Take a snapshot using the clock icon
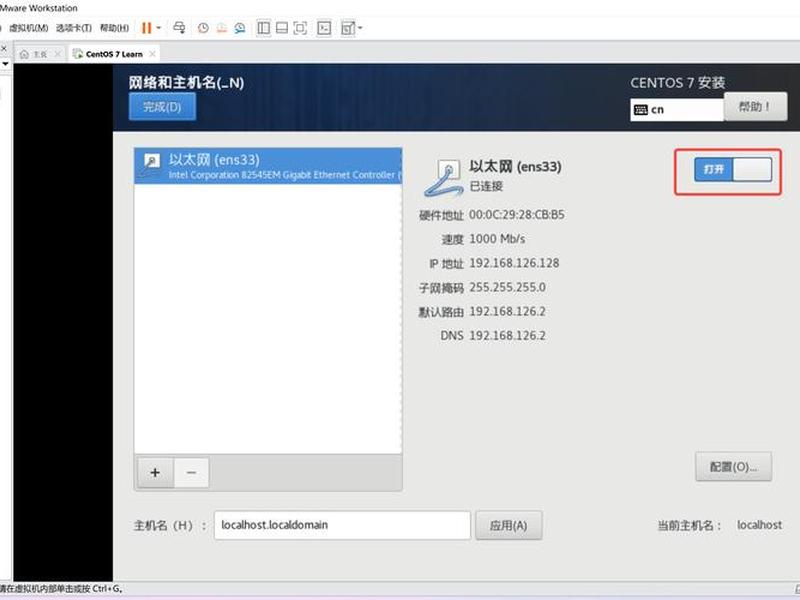Viewport: 800px width, 600px height. 203,28
